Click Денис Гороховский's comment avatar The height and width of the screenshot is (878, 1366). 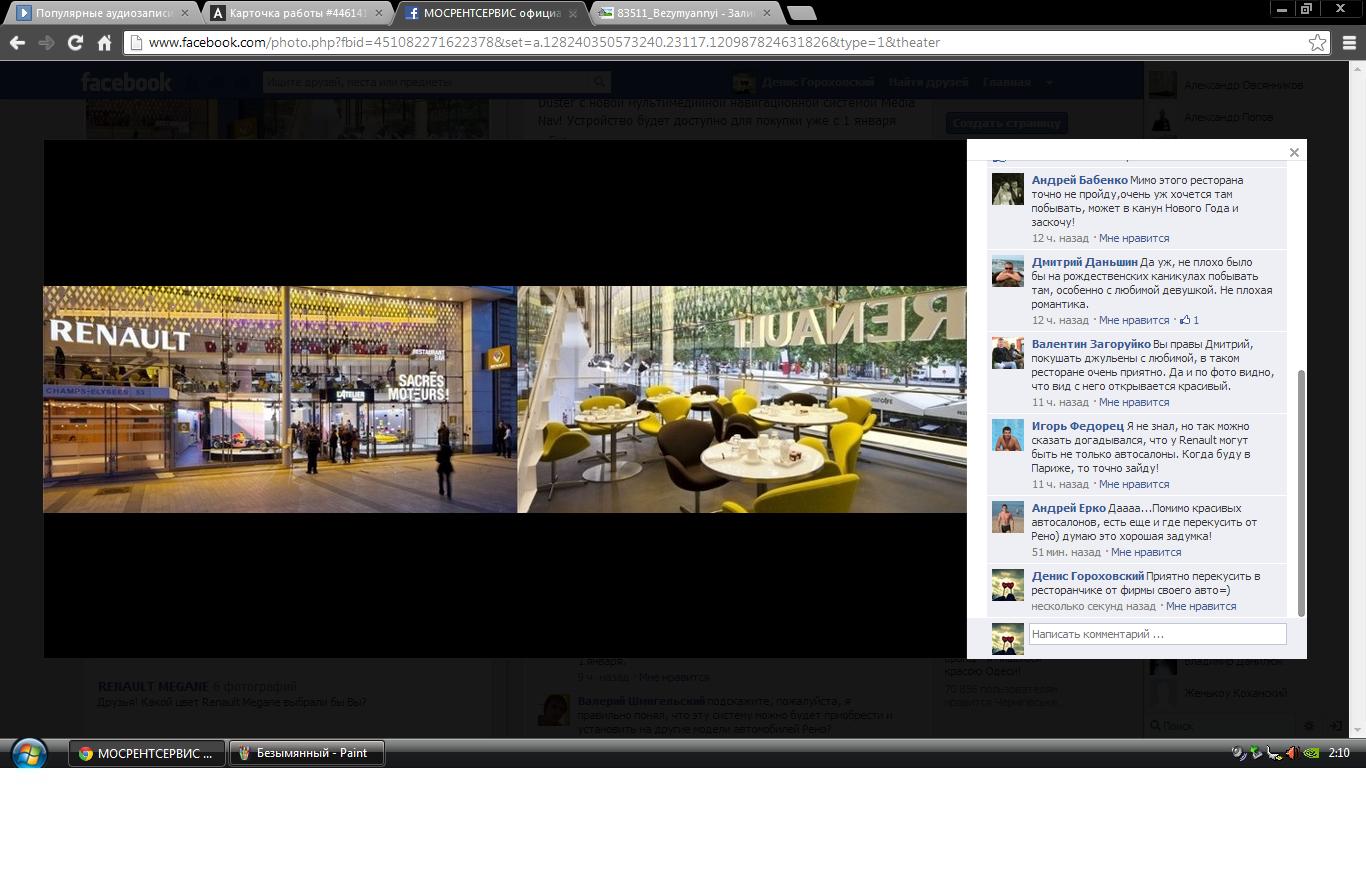[1007, 585]
